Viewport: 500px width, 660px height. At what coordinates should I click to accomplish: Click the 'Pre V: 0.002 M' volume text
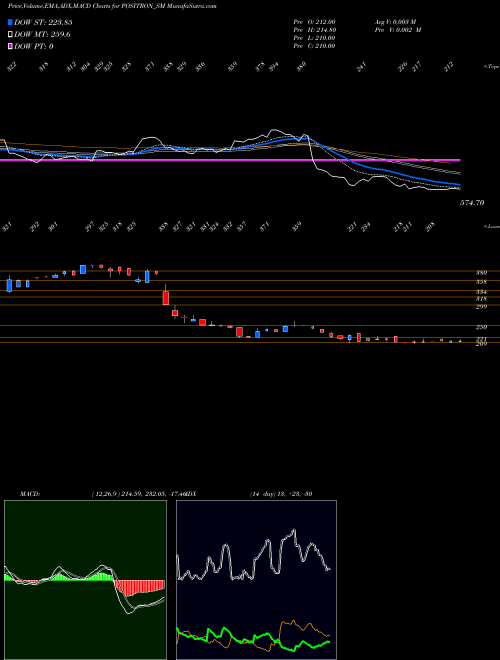click(x=398, y=30)
